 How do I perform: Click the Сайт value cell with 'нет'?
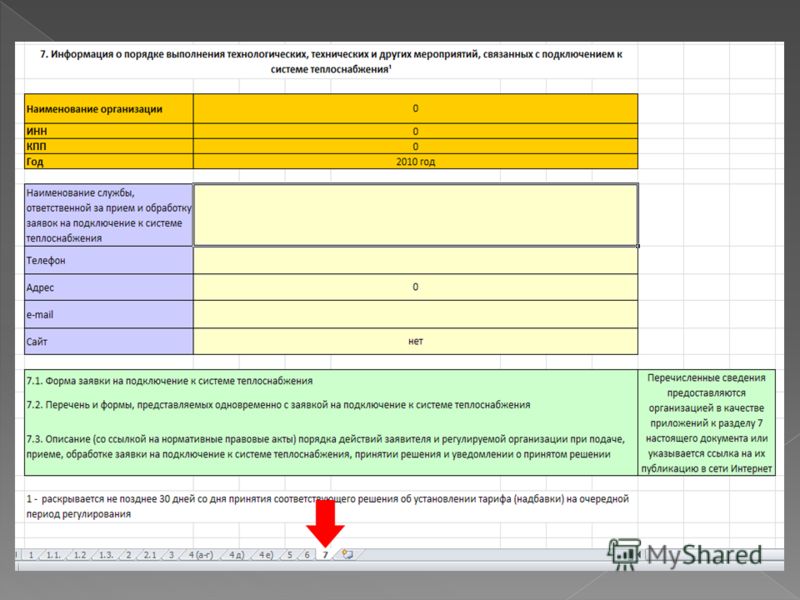pyautogui.click(x=415, y=341)
